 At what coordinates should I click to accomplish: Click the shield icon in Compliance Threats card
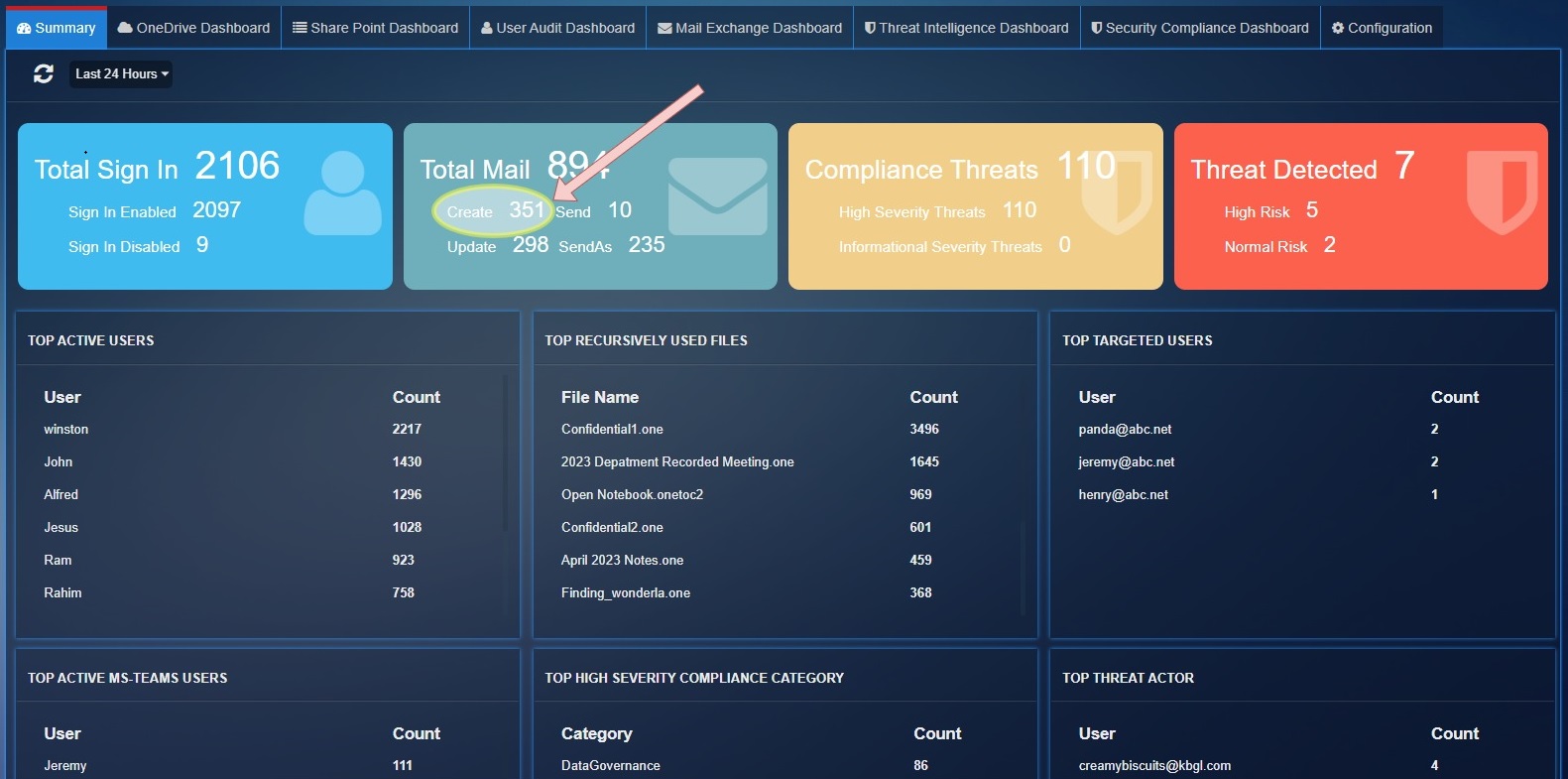point(1117,193)
